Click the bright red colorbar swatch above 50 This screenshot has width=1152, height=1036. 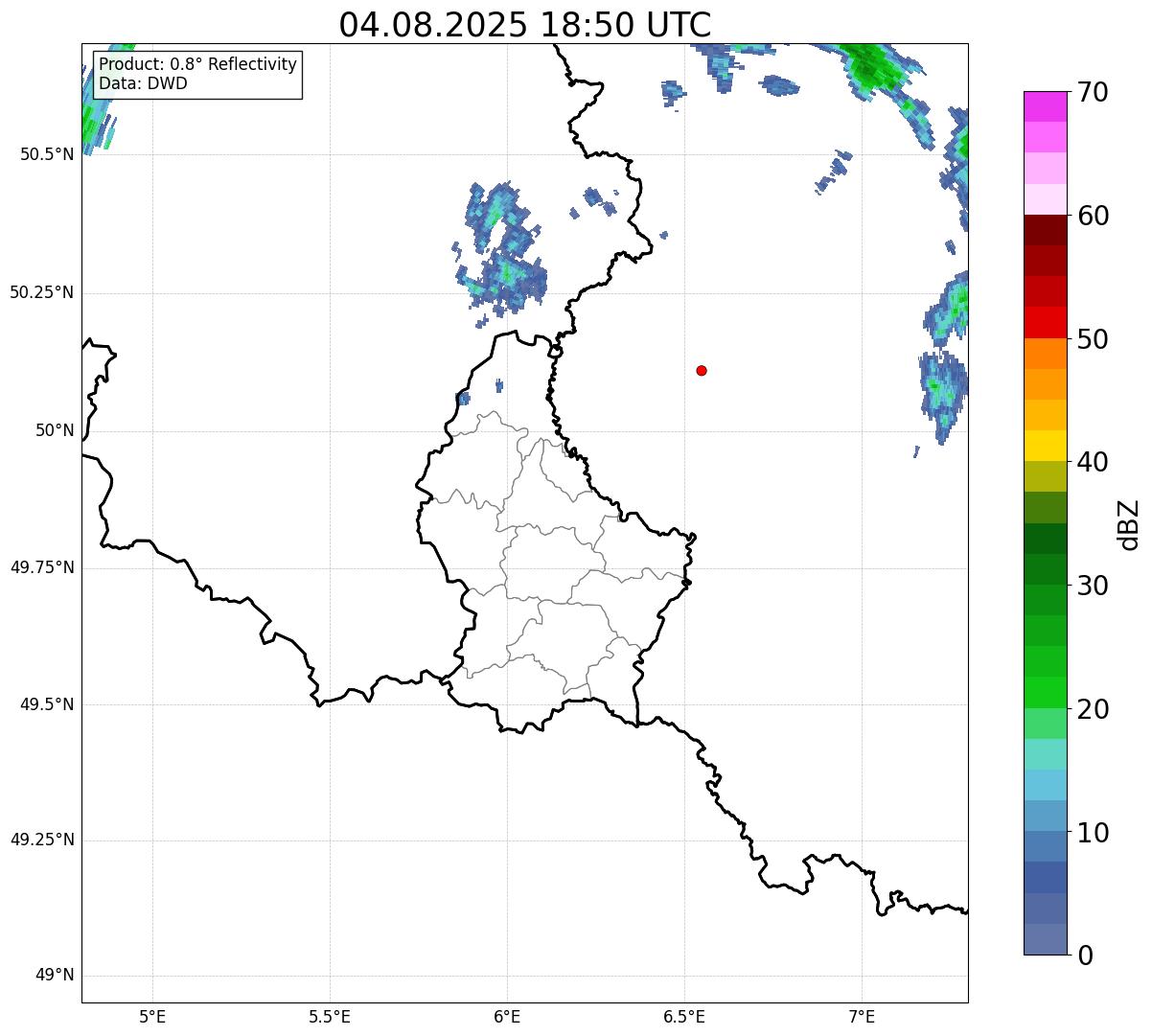point(1045,323)
